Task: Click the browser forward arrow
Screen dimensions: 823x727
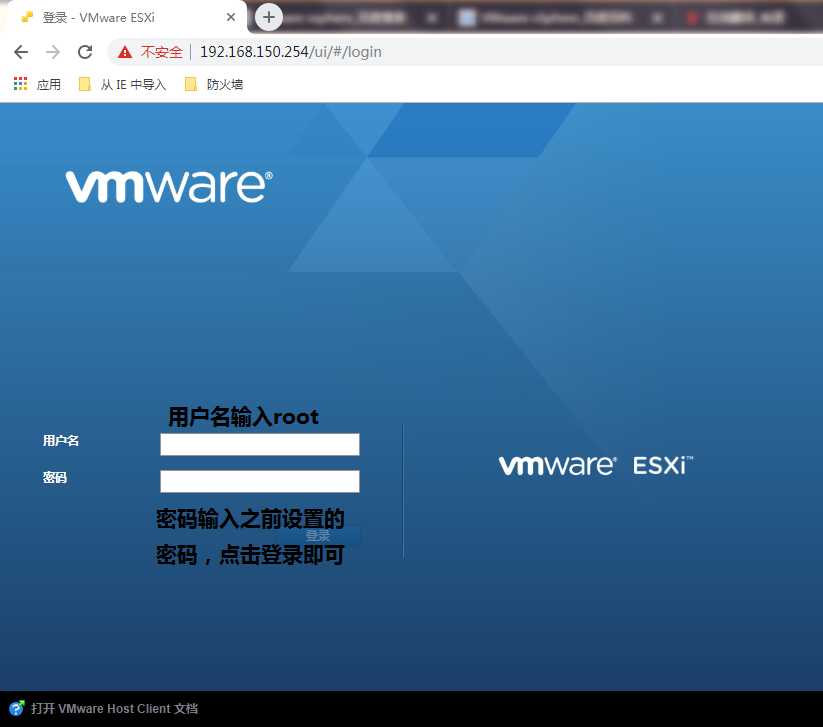Action: coord(53,52)
